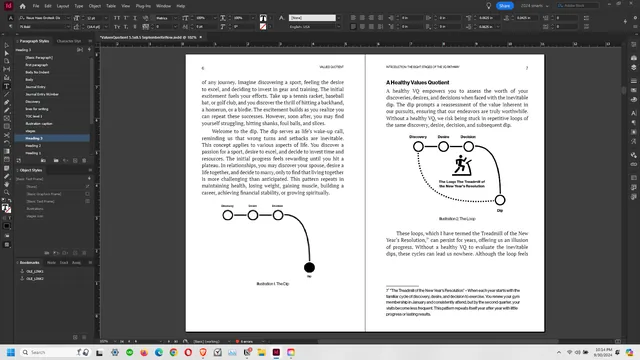Viewport: 640px width, 360px height.
Task: Click the blue Share button
Action: (504, 6)
